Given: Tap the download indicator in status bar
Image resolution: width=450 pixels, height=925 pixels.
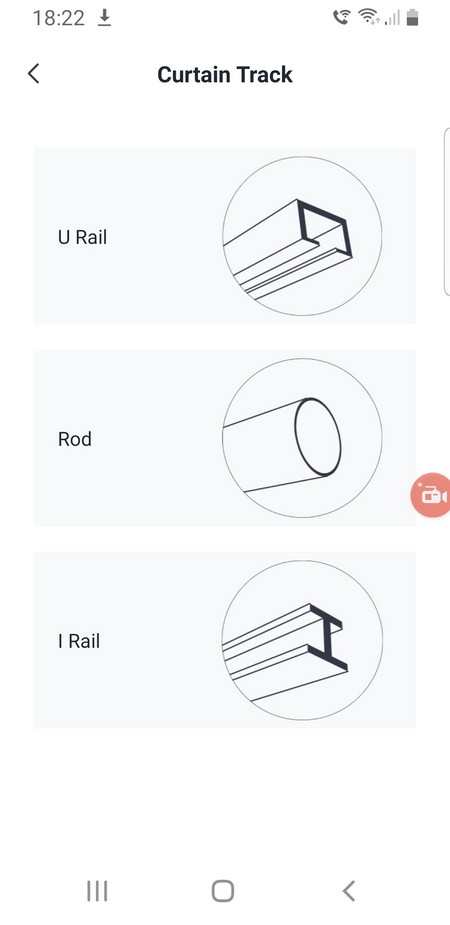Looking at the screenshot, I should click(x=104, y=18).
